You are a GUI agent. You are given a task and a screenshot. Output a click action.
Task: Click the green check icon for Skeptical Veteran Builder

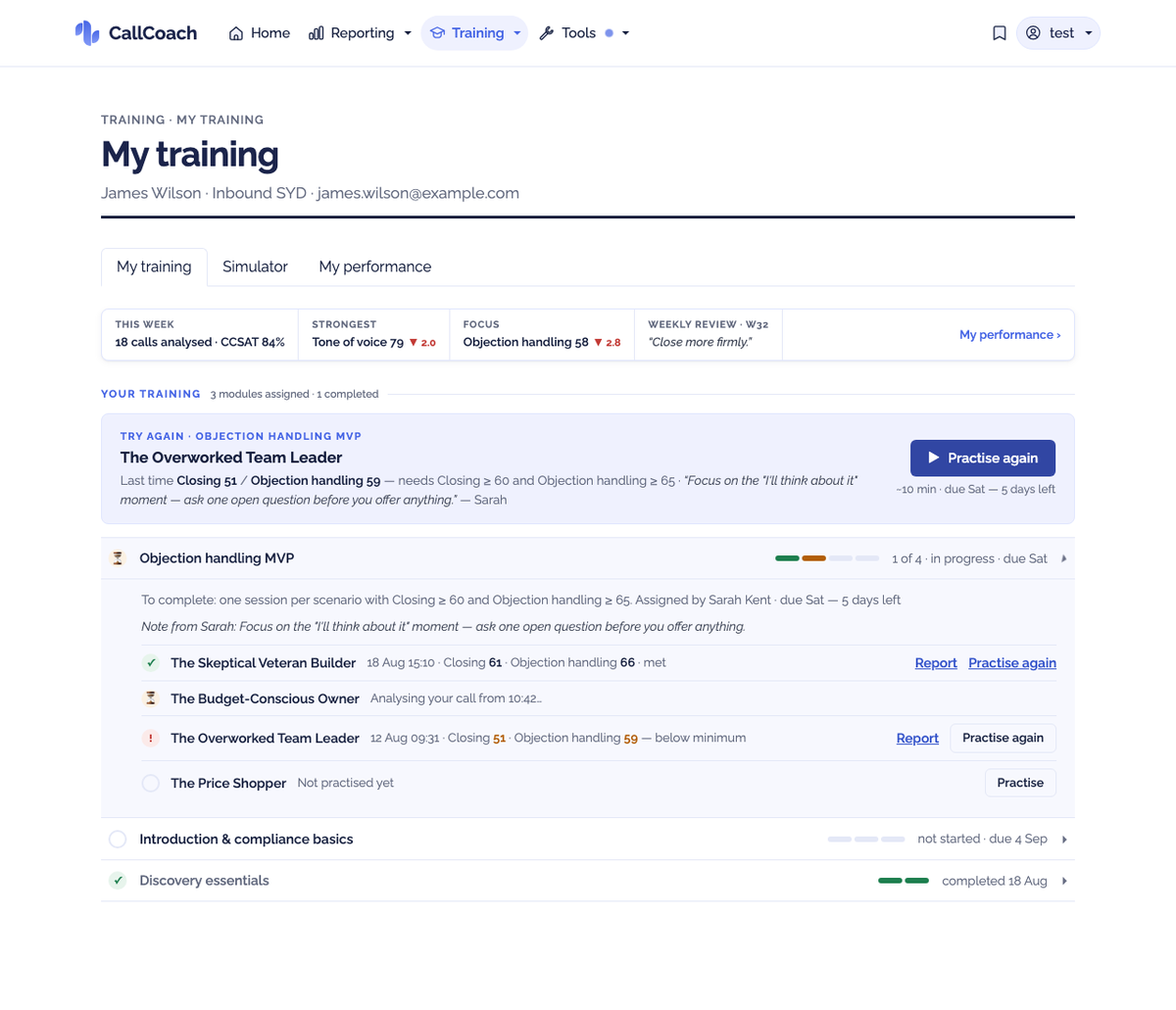[x=151, y=663]
